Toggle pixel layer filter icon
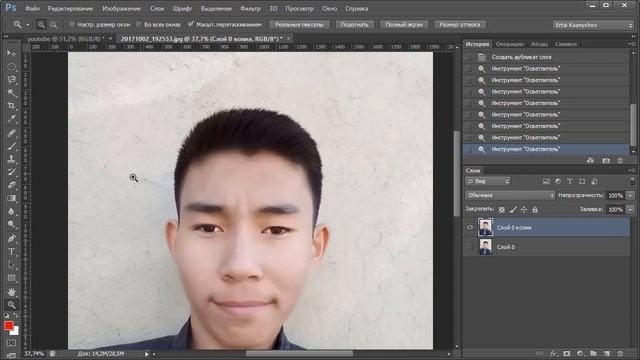The height and width of the screenshot is (360, 640). click(546, 181)
